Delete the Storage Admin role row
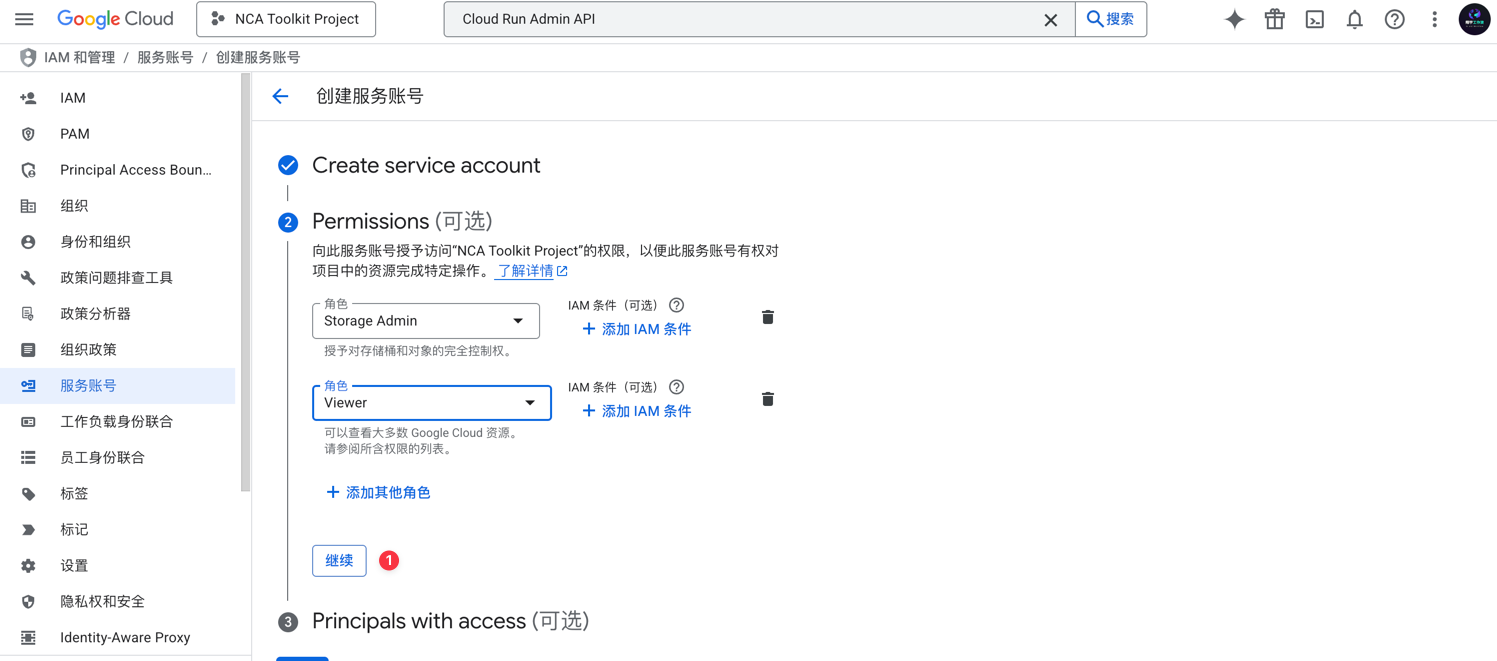1497x661 pixels. 767,317
